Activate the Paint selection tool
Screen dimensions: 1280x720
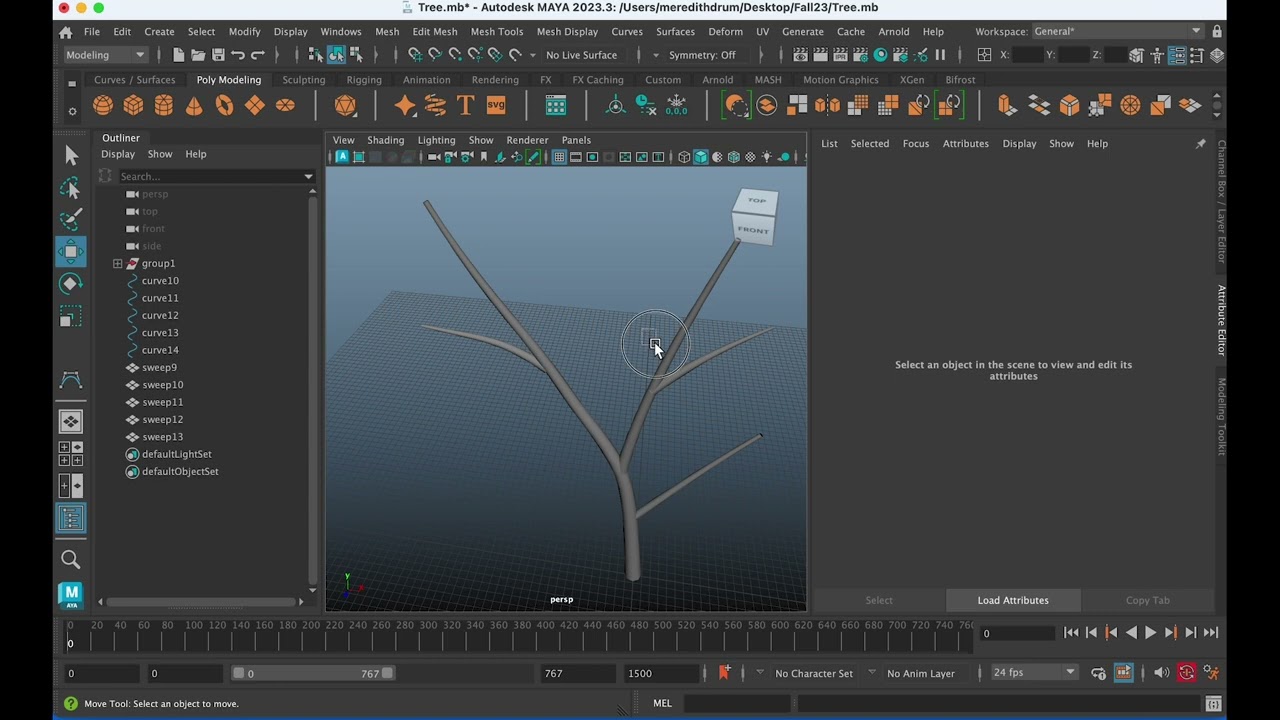tap(71, 219)
